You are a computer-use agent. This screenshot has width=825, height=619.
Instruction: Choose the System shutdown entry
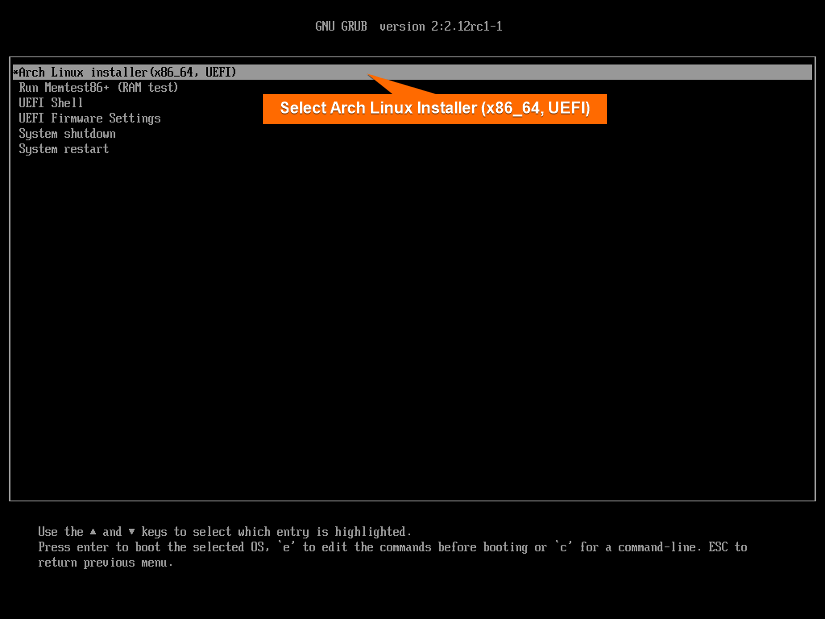tap(67, 134)
